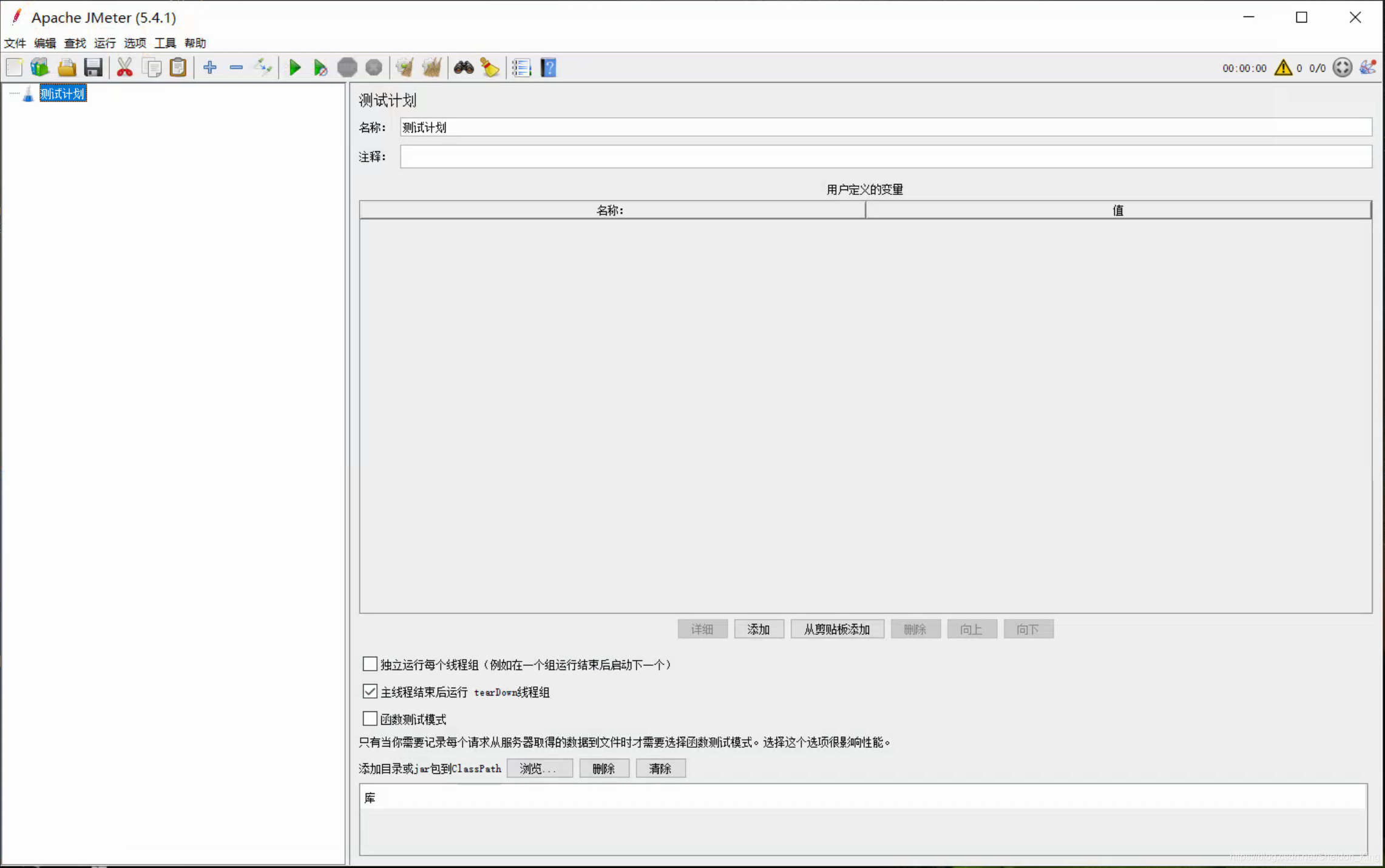The image size is (1385, 868).
Task: Click the Cut scissors icon
Action: pos(124,67)
